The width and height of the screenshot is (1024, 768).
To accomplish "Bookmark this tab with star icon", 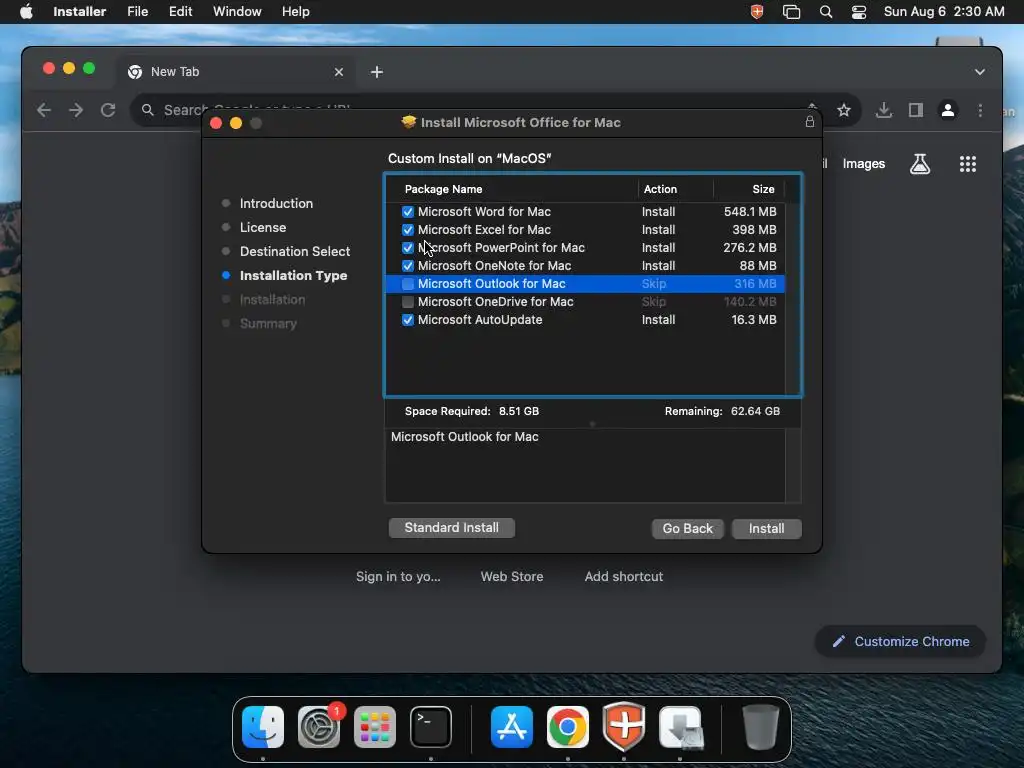I will click(x=844, y=110).
